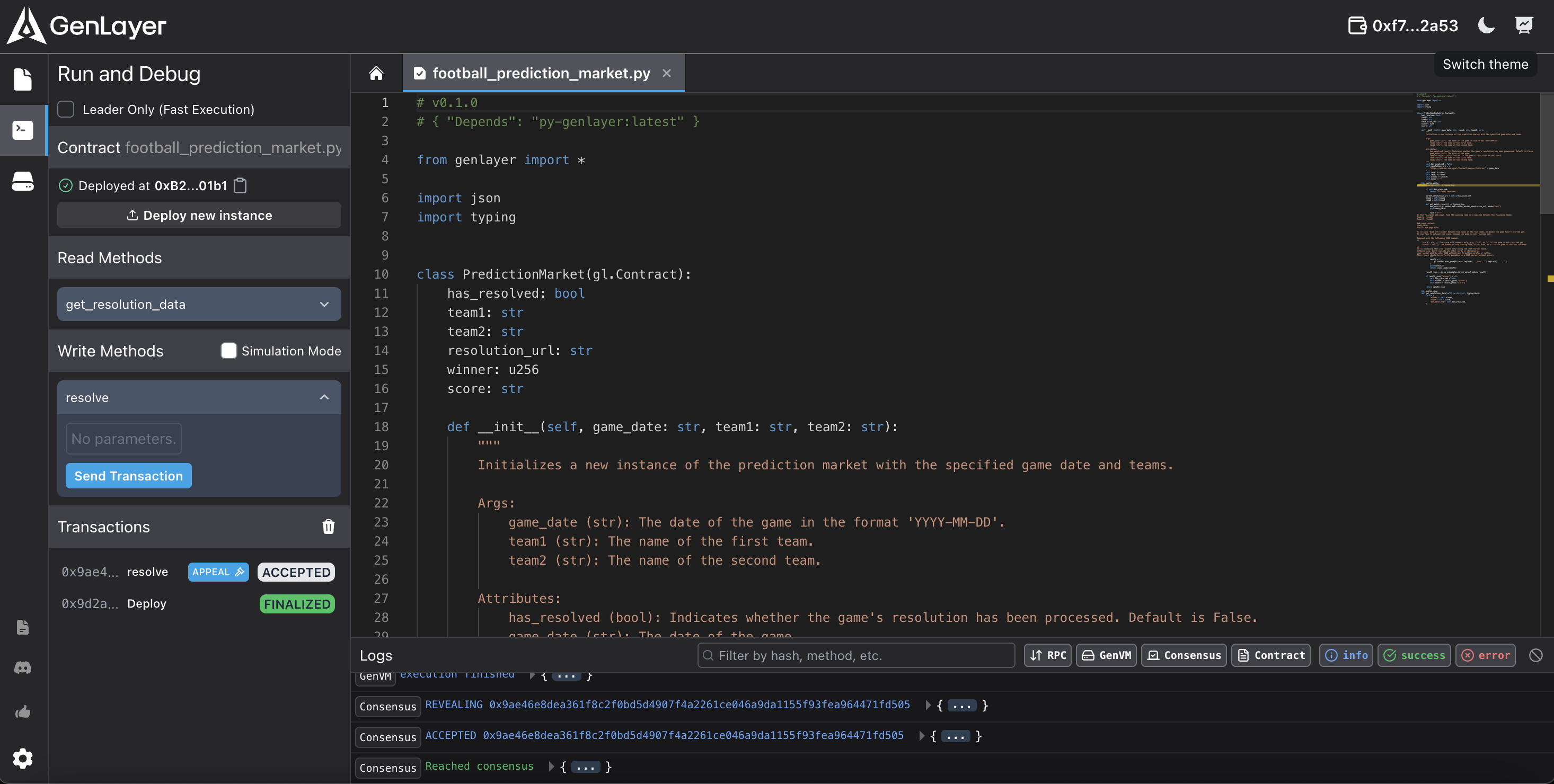
Task: Open the Validators sidebar icon
Action: coord(23,181)
